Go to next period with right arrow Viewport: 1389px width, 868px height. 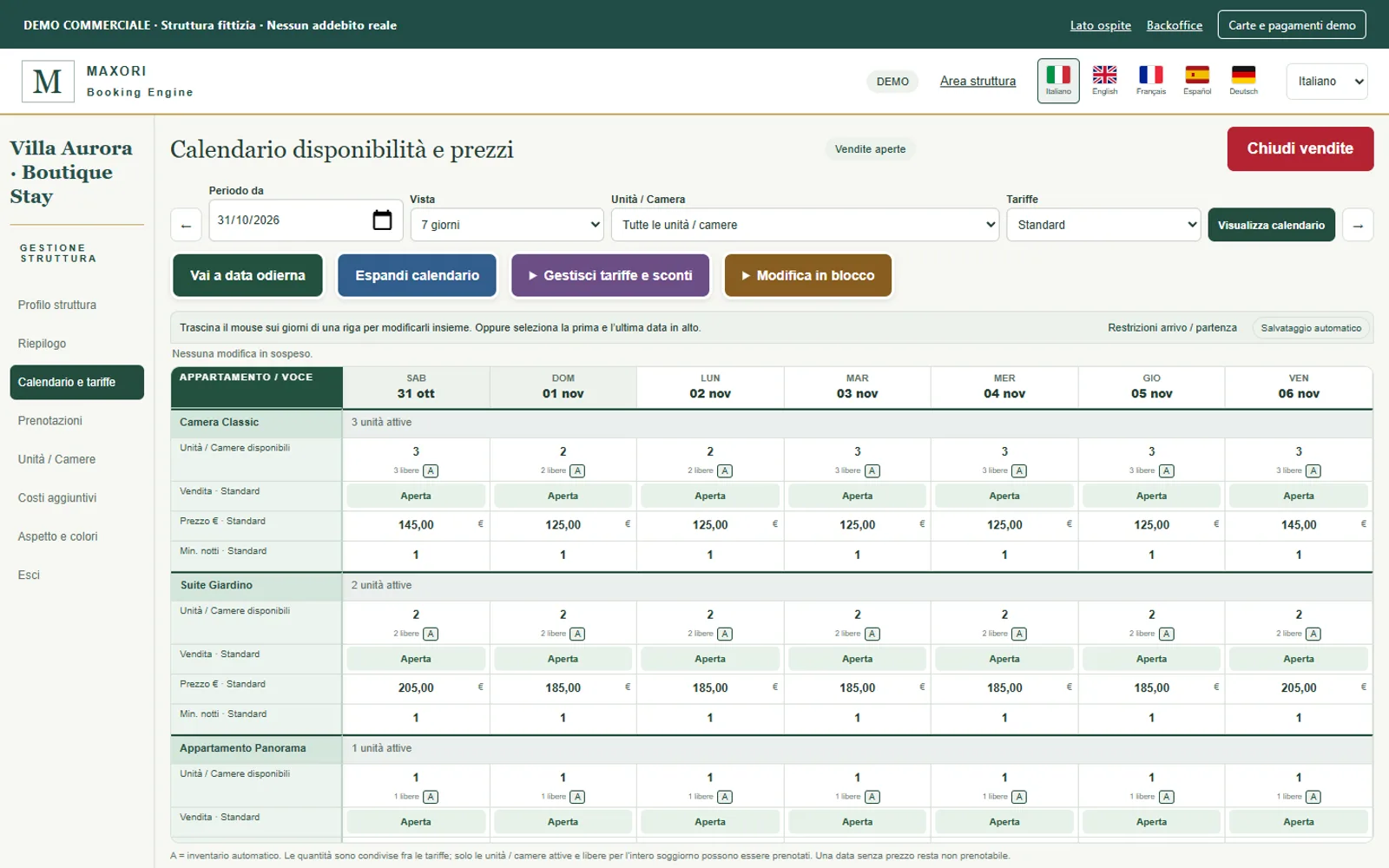pos(1358,225)
